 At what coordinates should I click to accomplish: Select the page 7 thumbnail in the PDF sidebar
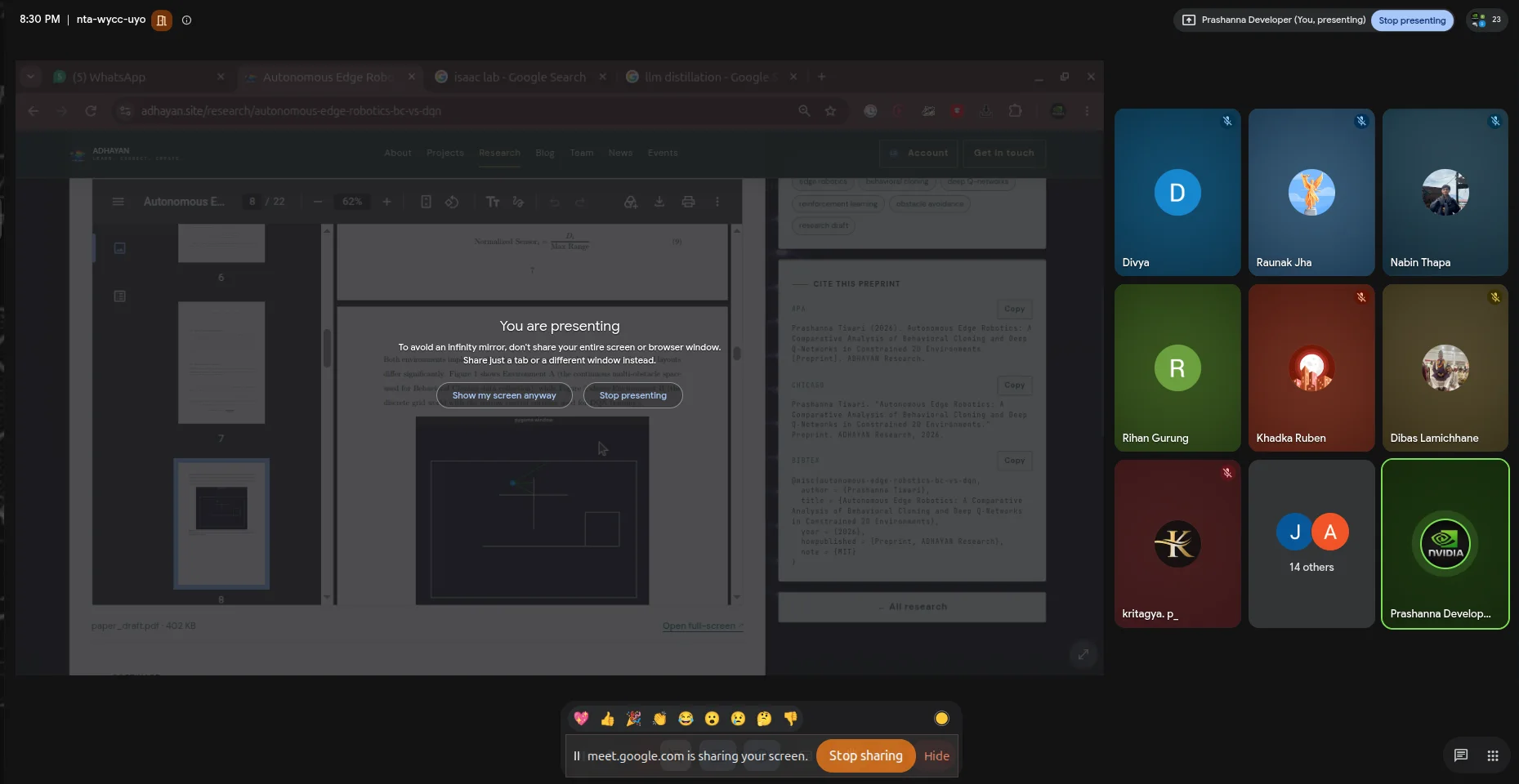pos(221,363)
